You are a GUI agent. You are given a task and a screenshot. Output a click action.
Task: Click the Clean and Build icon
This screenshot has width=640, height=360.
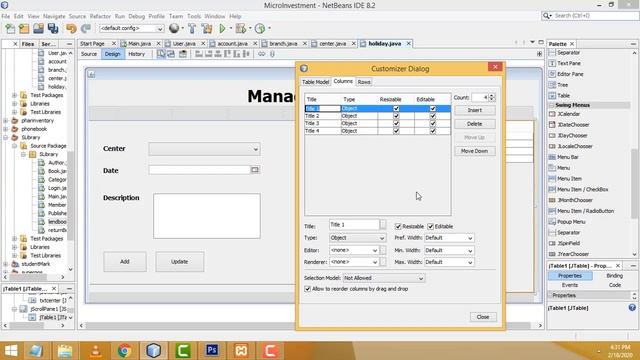pyautogui.click(x=207, y=29)
